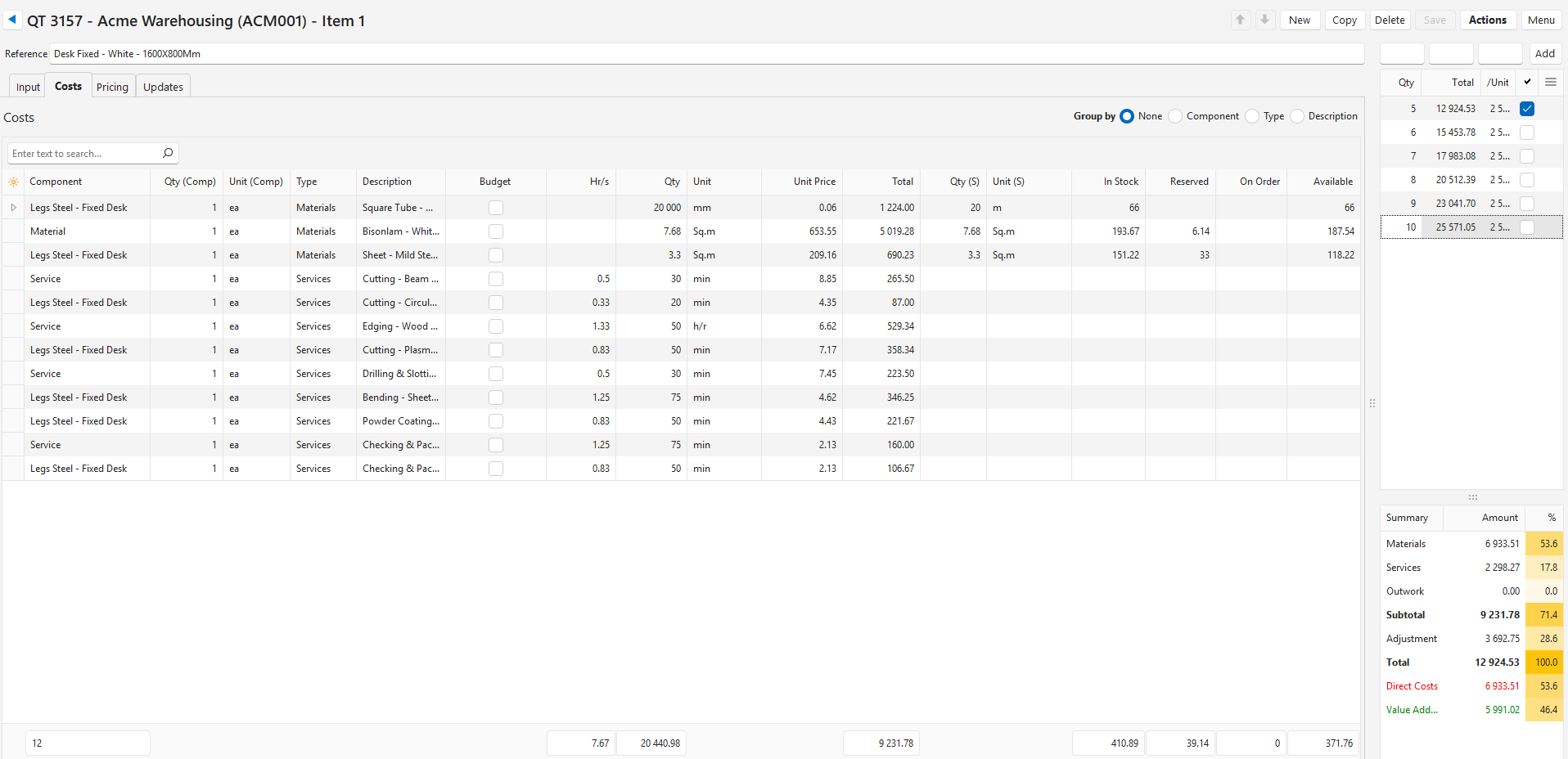Click Materials amount 6 933.51 in Summary
The width and height of the screenshot is (1568, 759).
[1502, 544]
